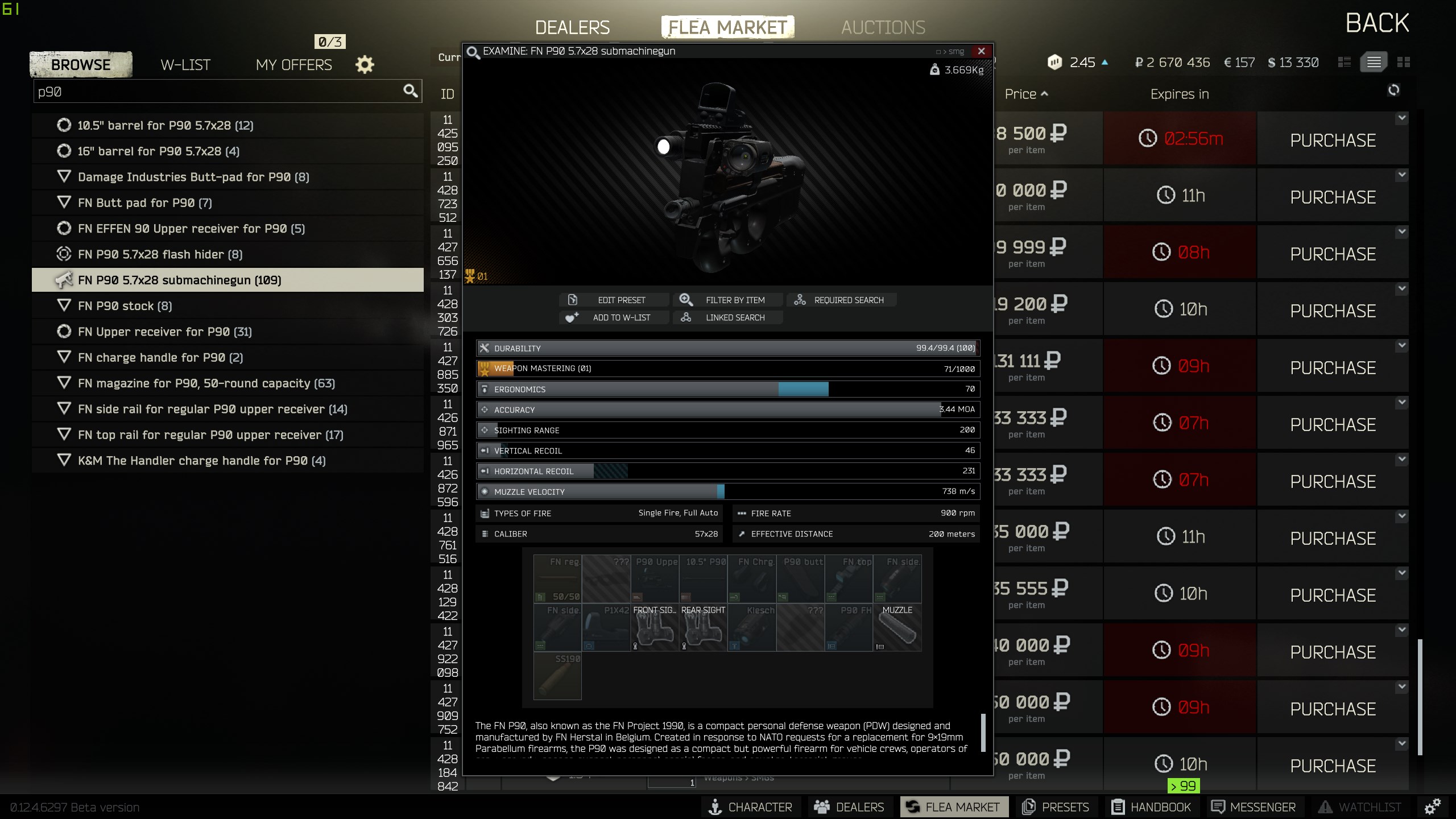The image size is (1456, 819).
Task: Open Handbook from bottom bar
Action: (1151, 806)
